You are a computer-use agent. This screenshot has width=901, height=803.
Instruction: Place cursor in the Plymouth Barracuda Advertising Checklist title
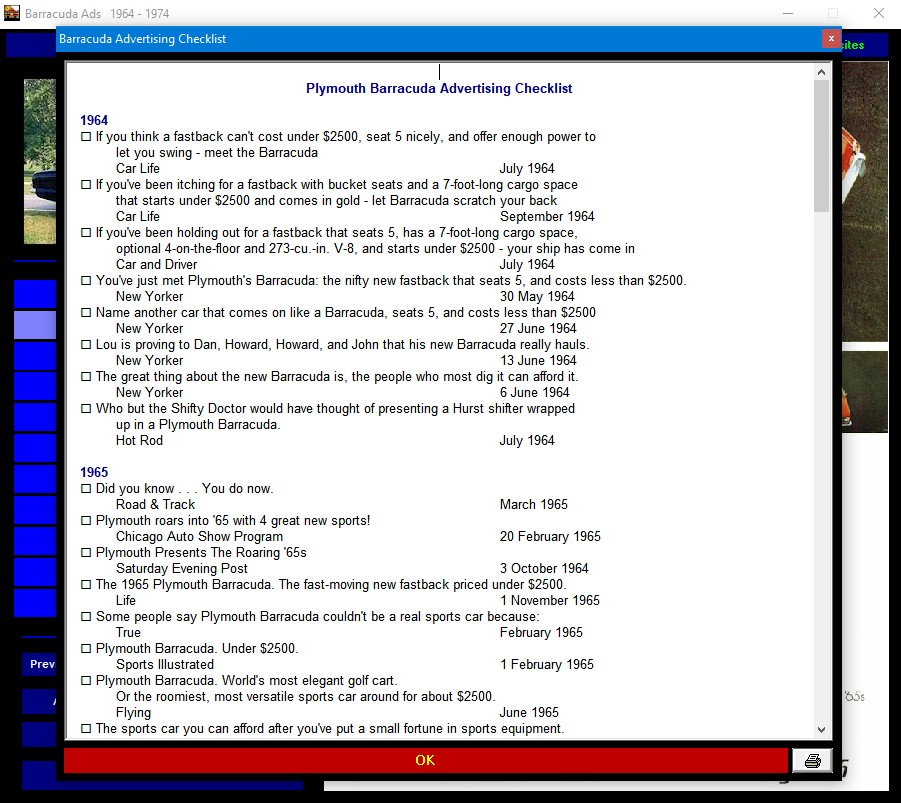coord(439,89)
